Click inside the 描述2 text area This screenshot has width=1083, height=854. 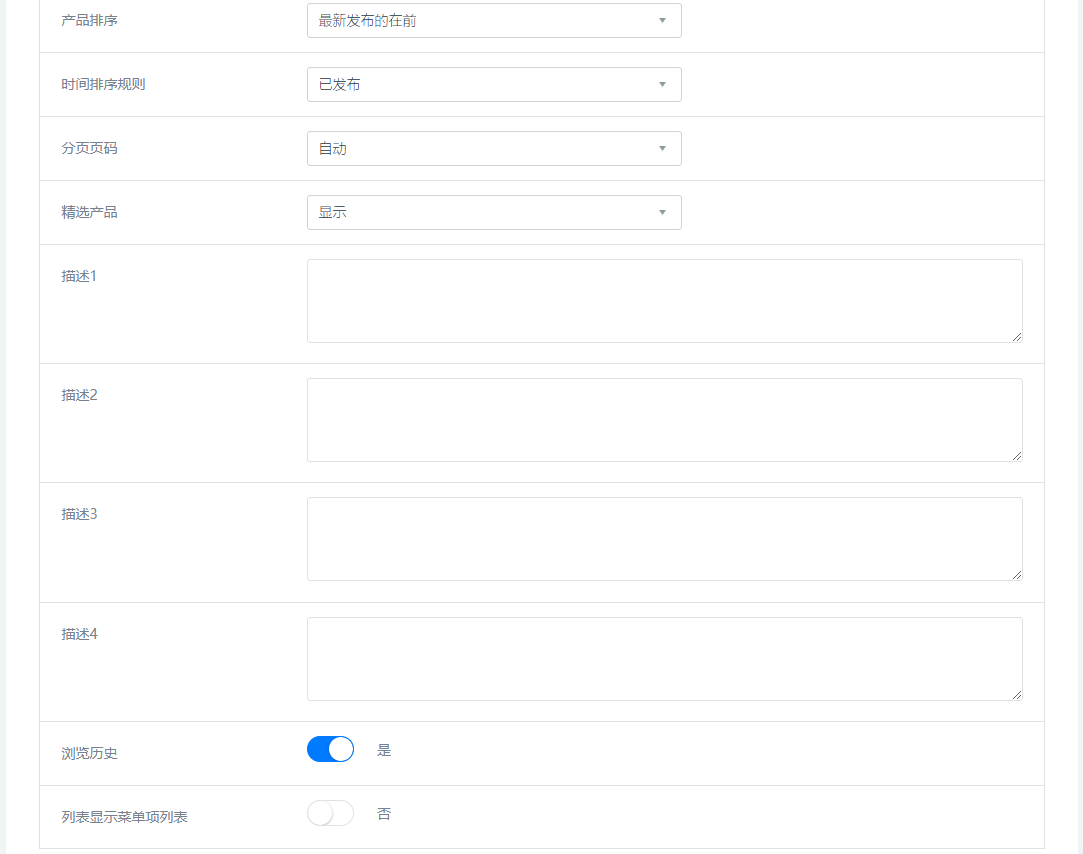[x=664, y=420]
